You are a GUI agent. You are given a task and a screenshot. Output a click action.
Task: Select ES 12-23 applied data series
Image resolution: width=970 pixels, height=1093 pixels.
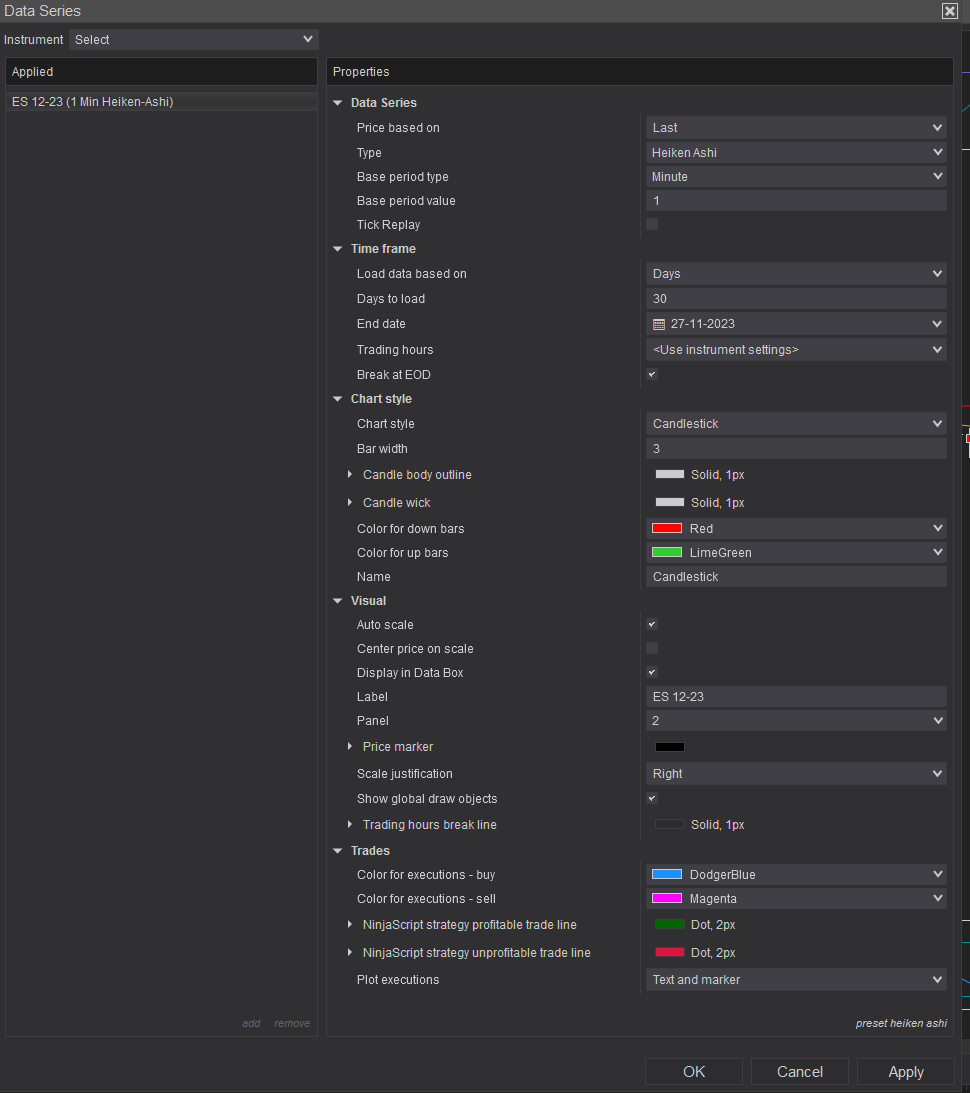[x=93, y=102]
